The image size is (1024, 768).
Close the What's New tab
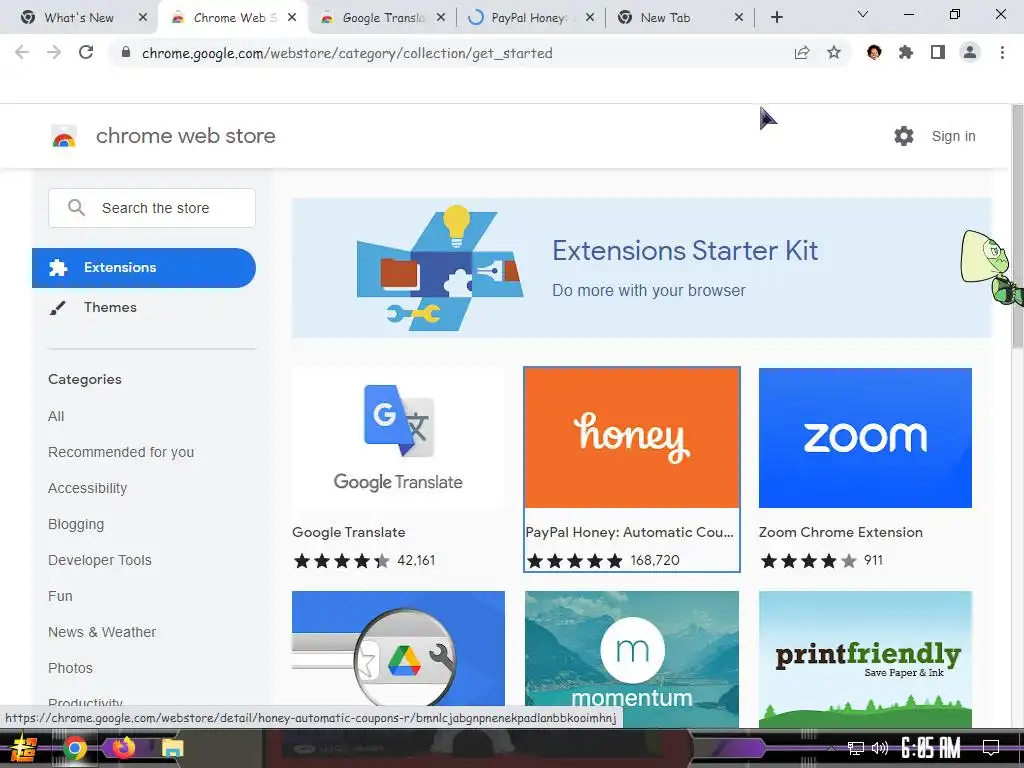coord(143,18)
